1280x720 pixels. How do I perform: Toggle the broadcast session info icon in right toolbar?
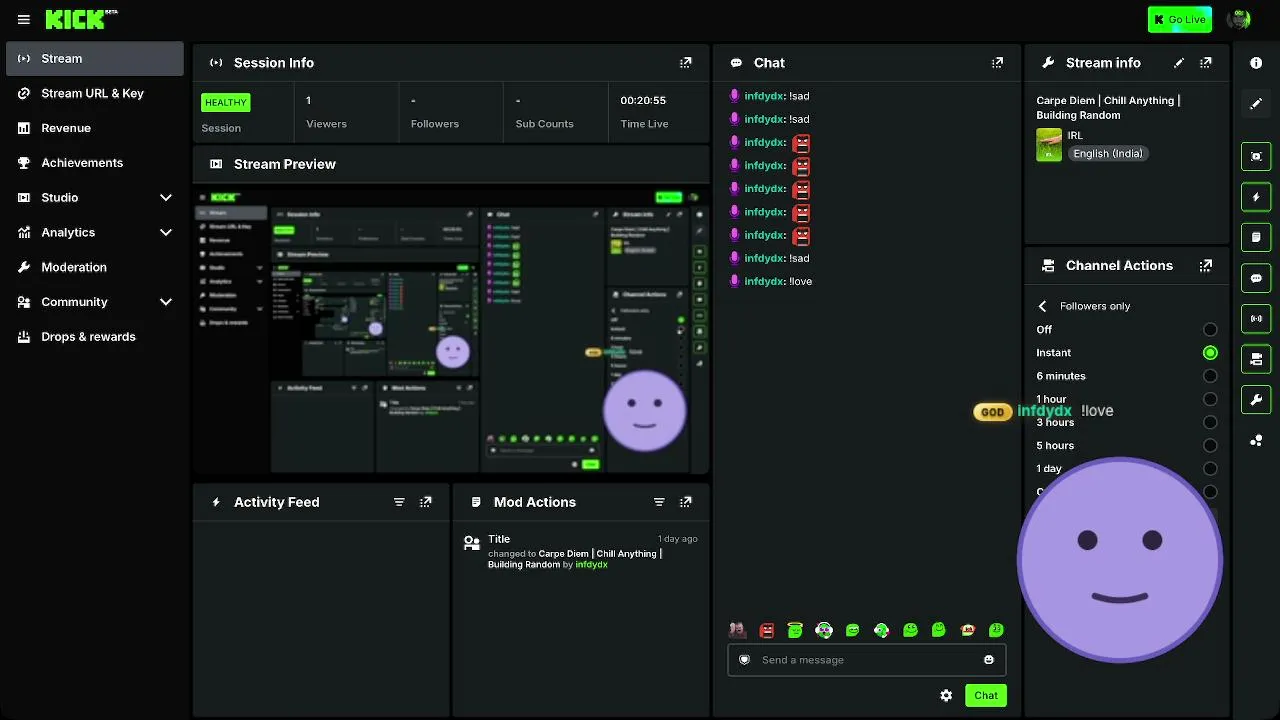pyautogui.click(x=1256, y=319)
